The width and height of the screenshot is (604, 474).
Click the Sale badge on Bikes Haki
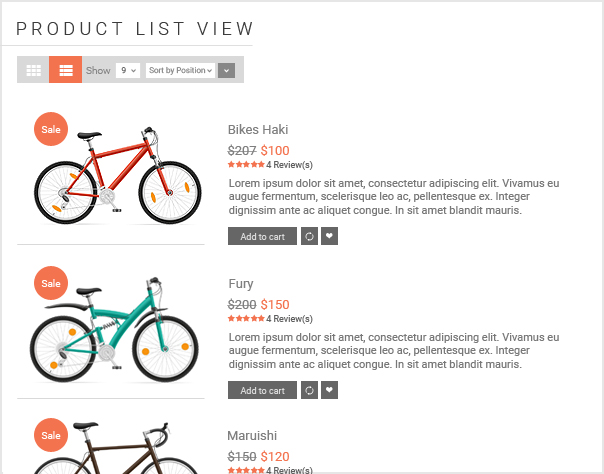(51, 130)
